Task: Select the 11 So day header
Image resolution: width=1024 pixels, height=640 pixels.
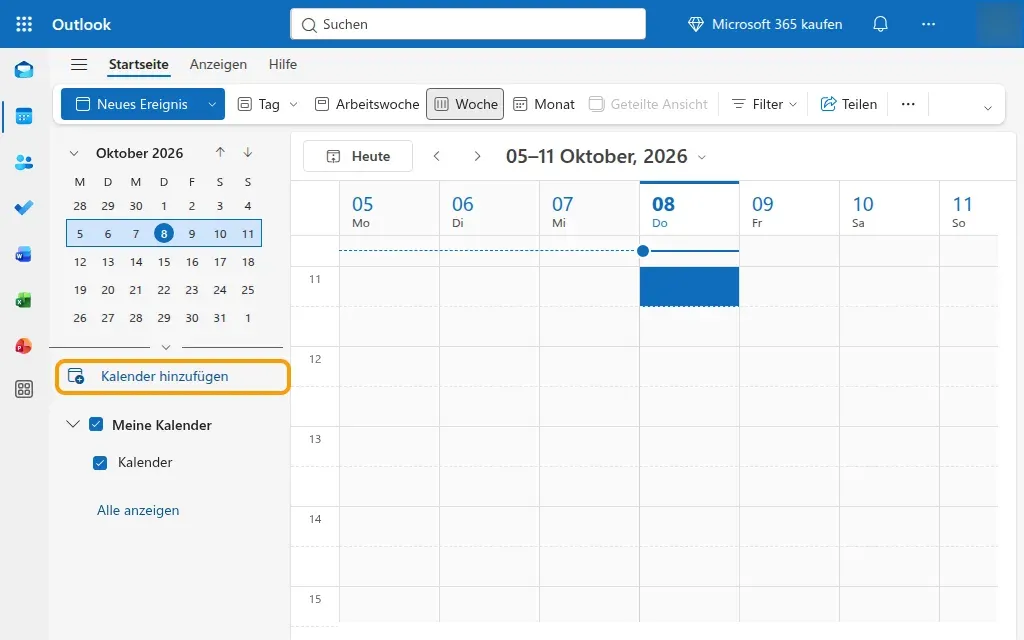Action: [x=968, y=210]
